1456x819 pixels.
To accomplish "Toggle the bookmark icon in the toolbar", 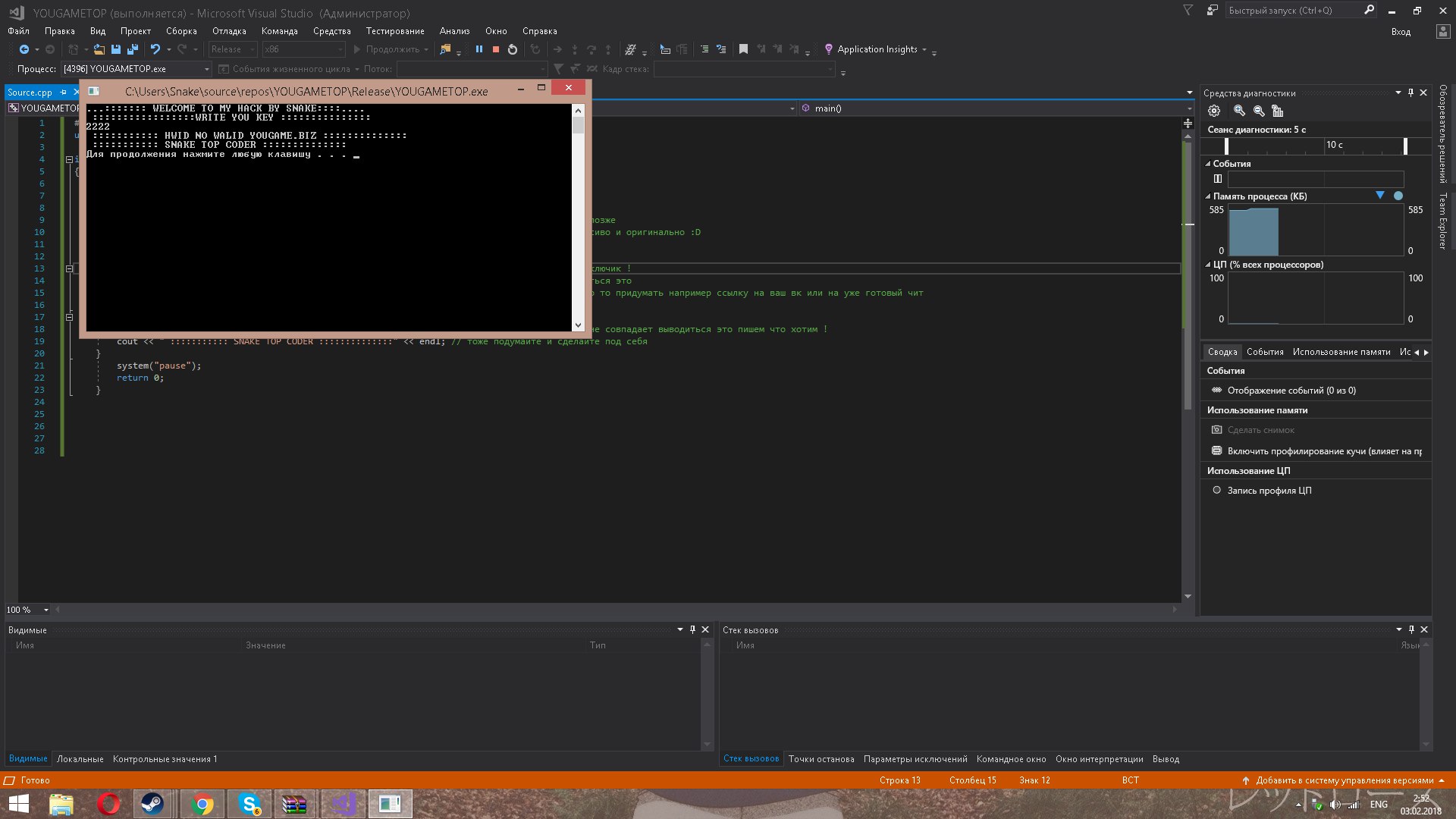I will pyautogui.click(x=743, y=49).
